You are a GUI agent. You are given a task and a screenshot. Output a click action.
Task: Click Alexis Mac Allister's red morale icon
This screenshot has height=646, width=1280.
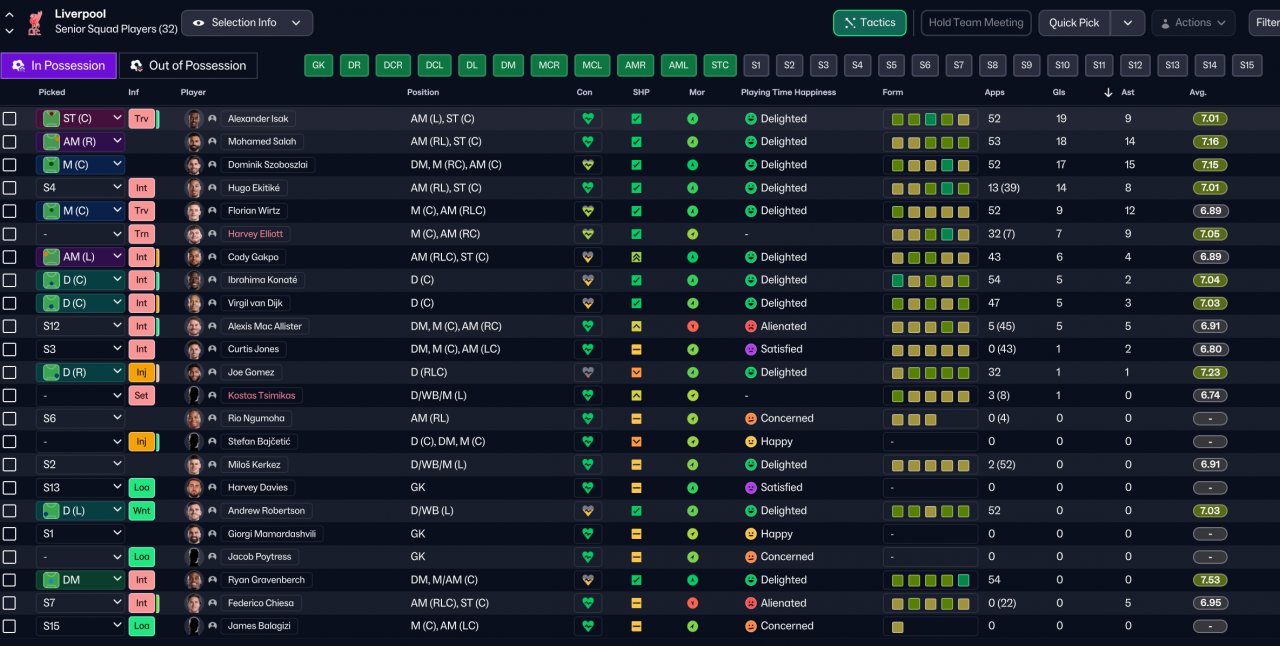click(x=693, y=326)
